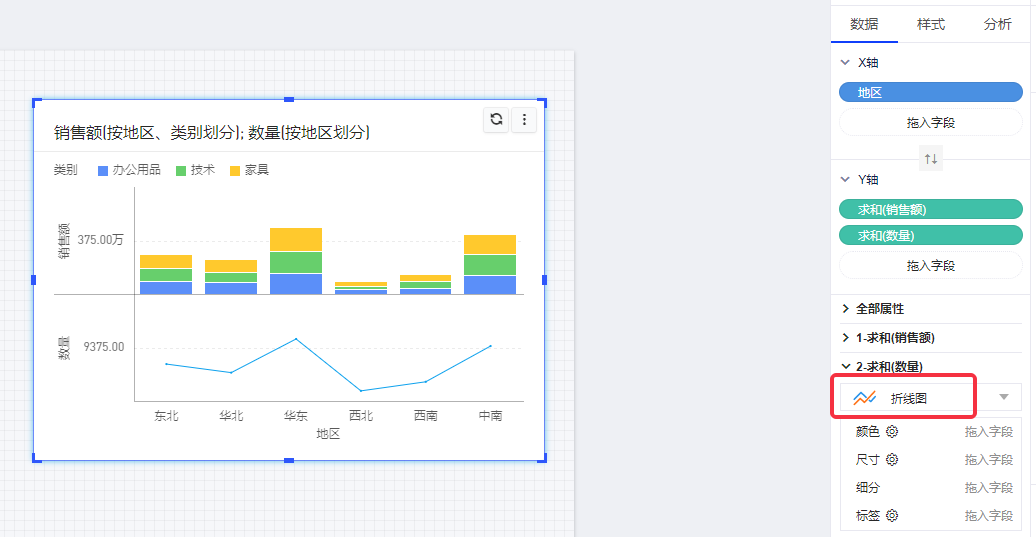This screenshot has height=537, width=1036.
Task: Collapse the Y轴 section
Action: click(845, 180)
